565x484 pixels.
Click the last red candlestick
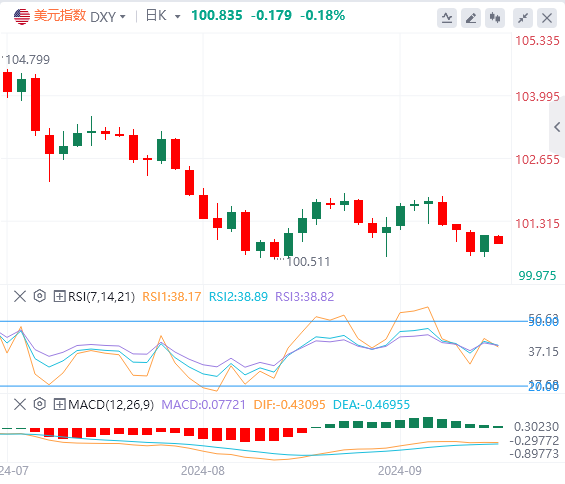pyautogui.click(x=498, y=240)
